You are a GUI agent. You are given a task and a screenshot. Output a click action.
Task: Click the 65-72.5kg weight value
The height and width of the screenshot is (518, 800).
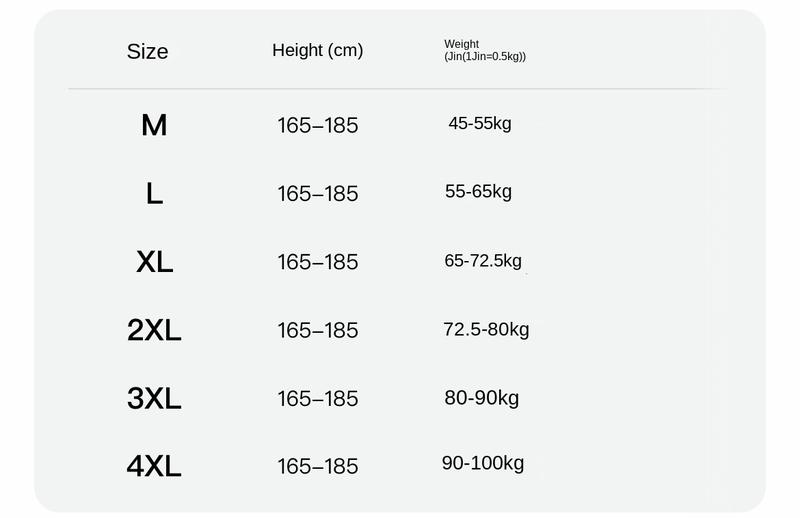pos(483,261)
